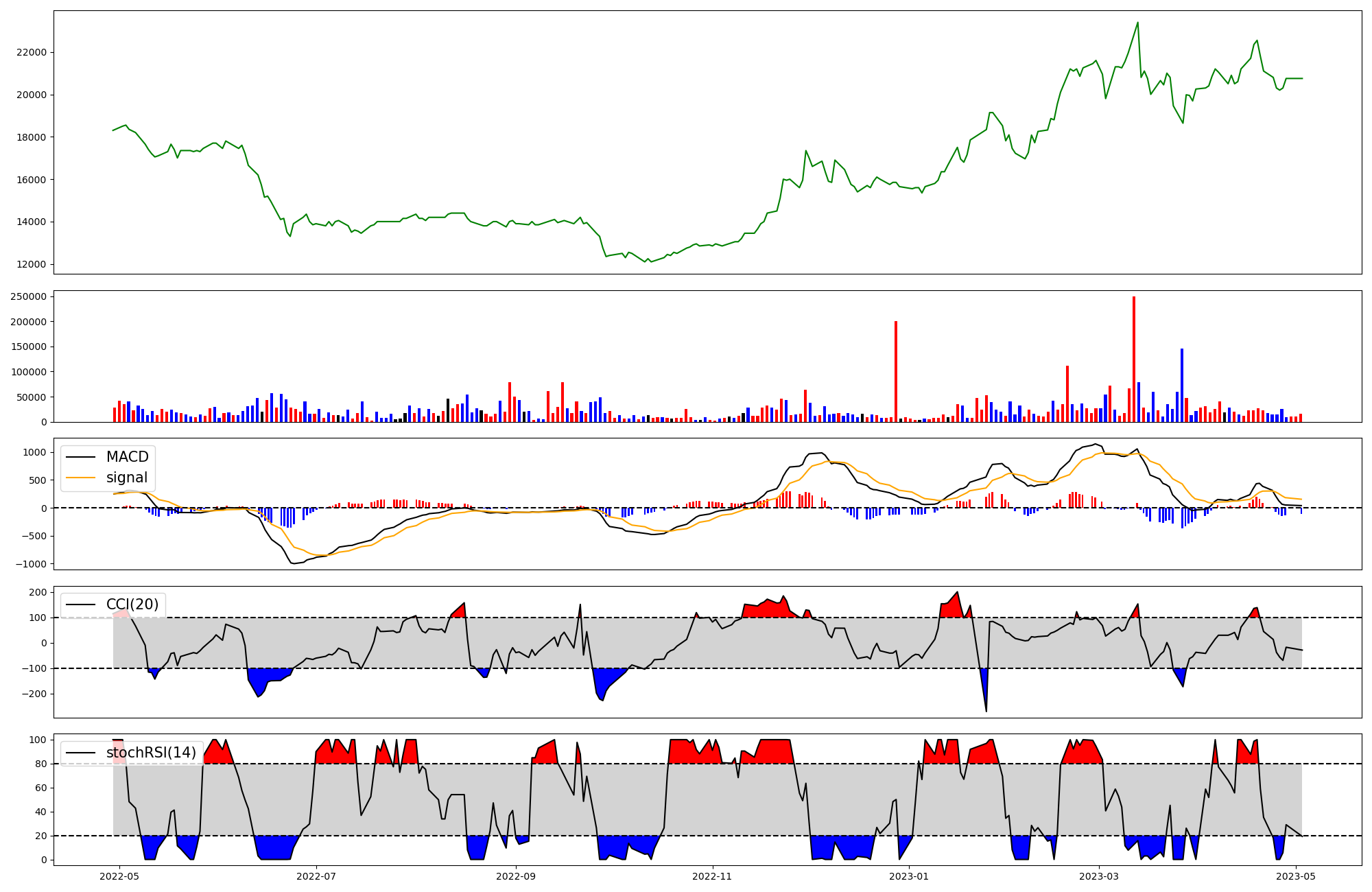Click the 2023-01 x-axis date label
Viewport: 1372px width, 892px height.
click(909, 876)
